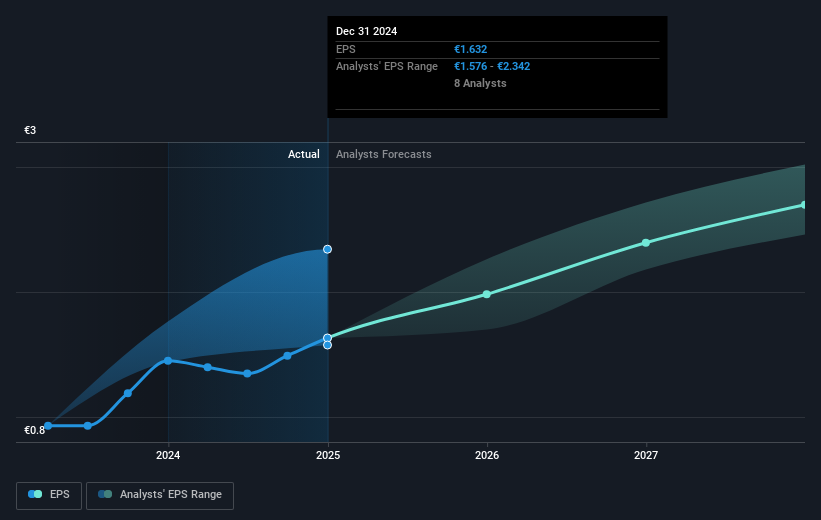
Task: Click the Analysts' EPS Range legend color icon
Action: [105, 494]
